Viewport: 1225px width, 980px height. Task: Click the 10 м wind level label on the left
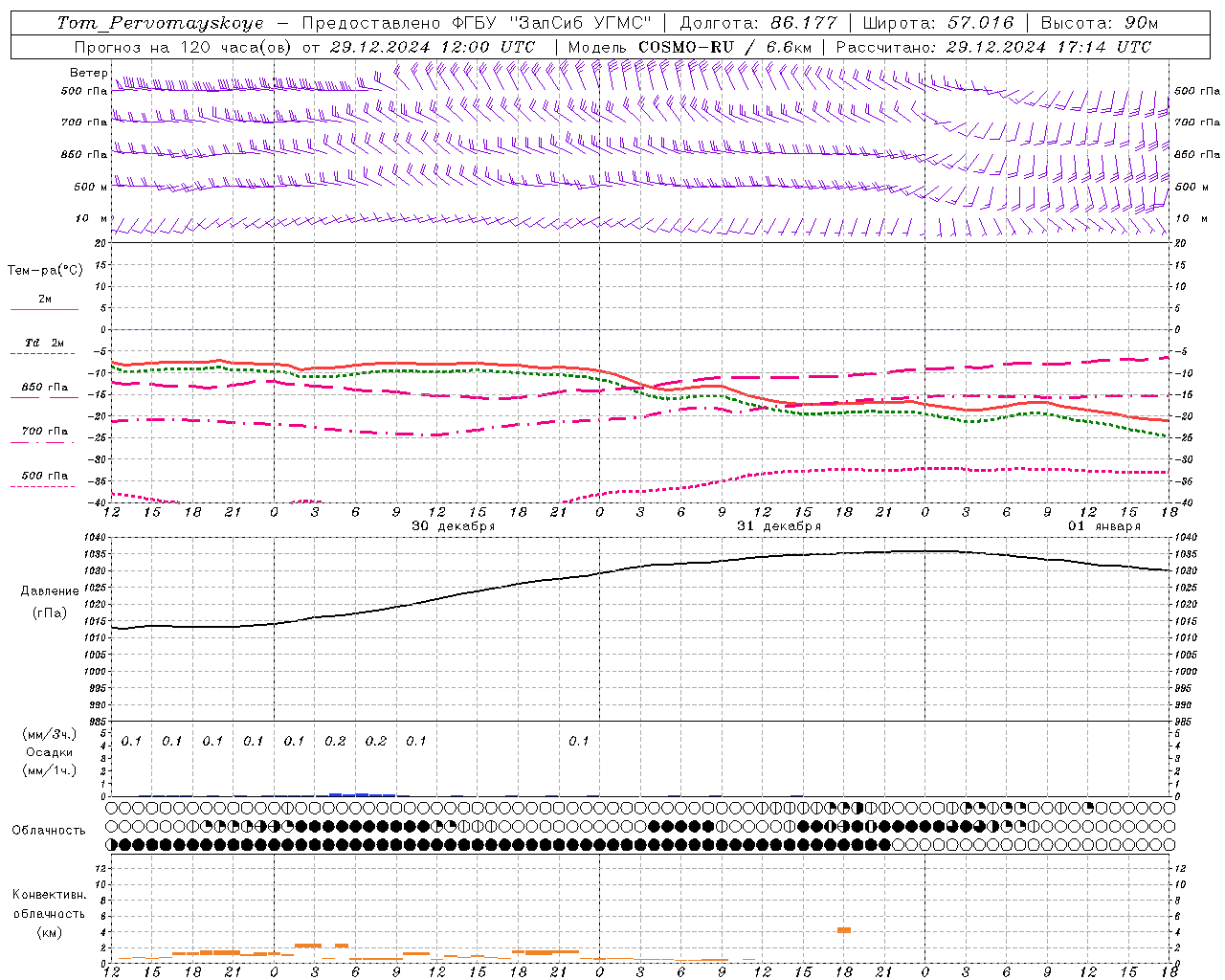(x=92, y=218)
